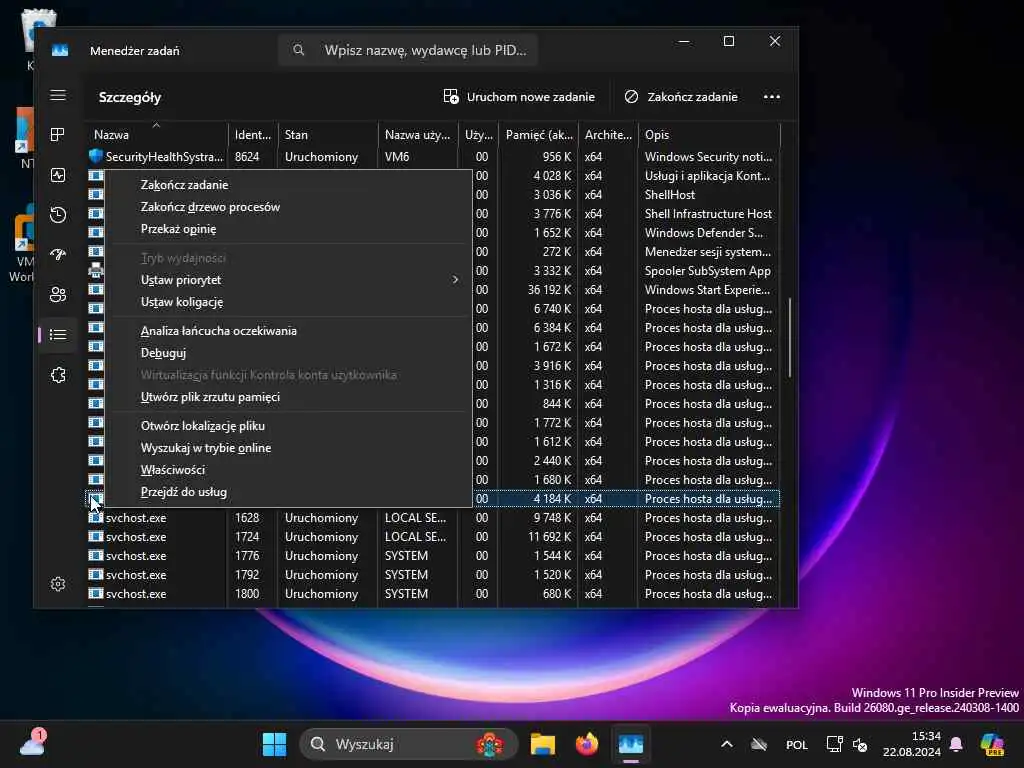1024x768 pixels.
Task: Open the Services puzzle icon in sidebar
Action: click(x=57, y=375)
